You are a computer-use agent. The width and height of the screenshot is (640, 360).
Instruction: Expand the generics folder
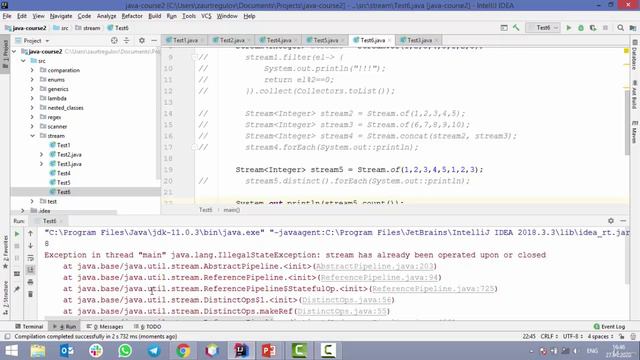[x=32, y=89]
